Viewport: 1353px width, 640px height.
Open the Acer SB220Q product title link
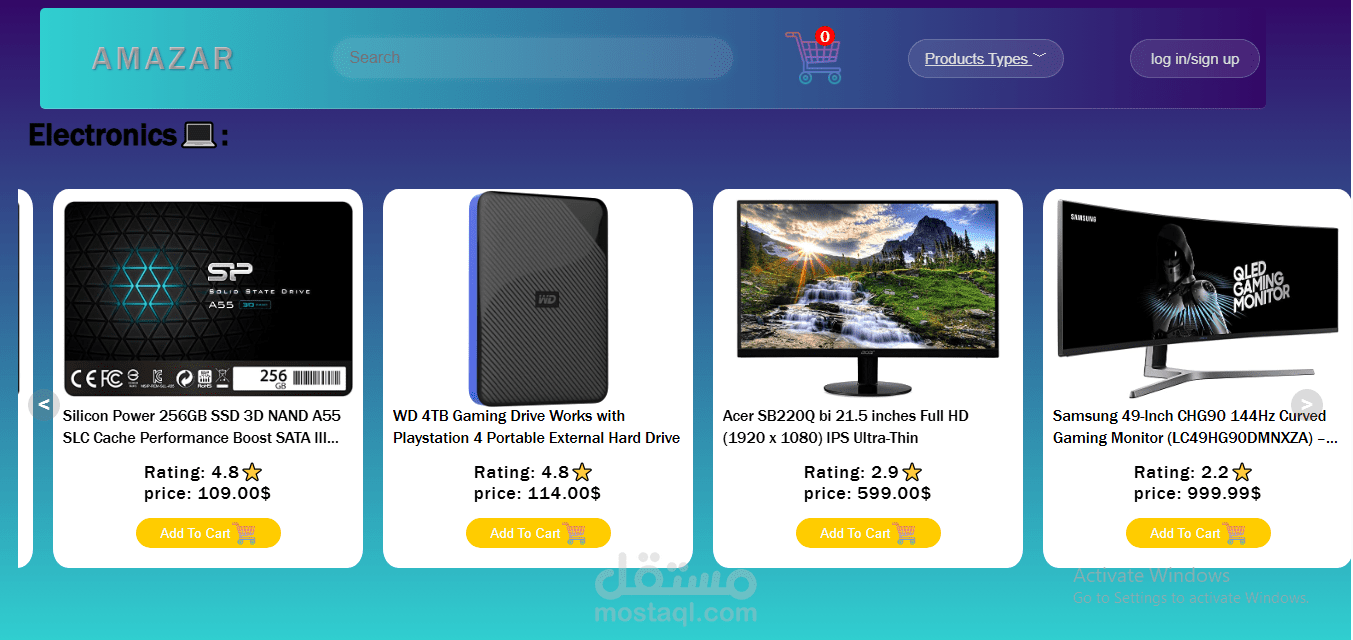click(x=846, y=427)
